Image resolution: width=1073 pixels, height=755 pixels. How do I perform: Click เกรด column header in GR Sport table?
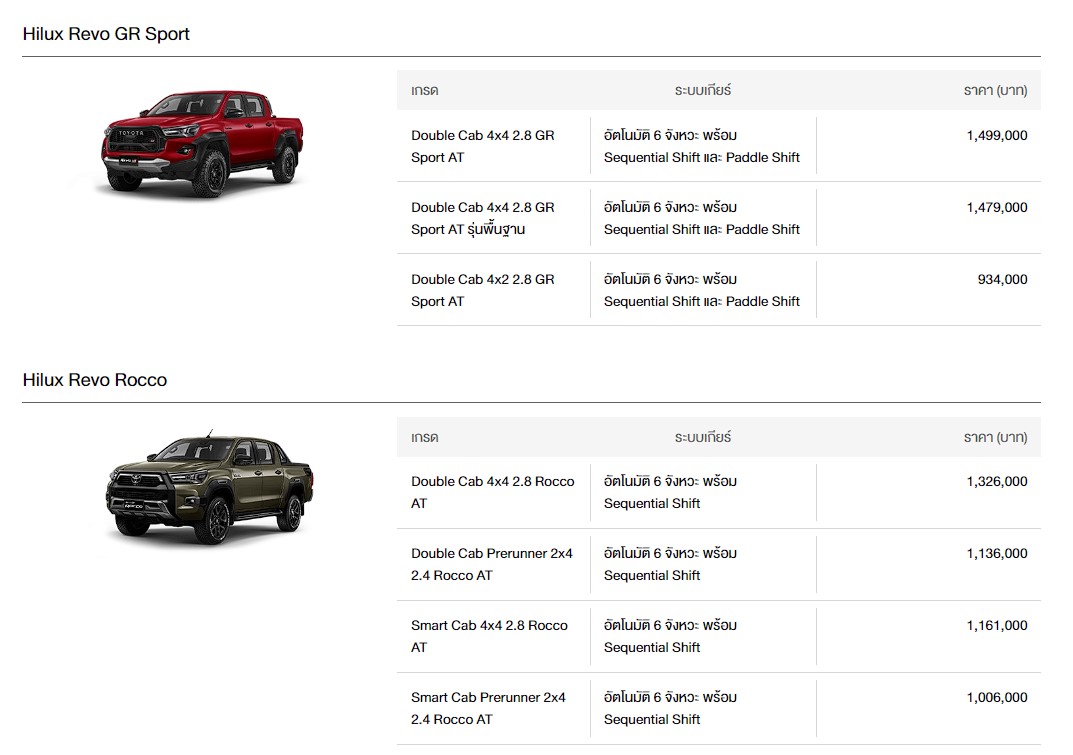click(x=425, y=90)
